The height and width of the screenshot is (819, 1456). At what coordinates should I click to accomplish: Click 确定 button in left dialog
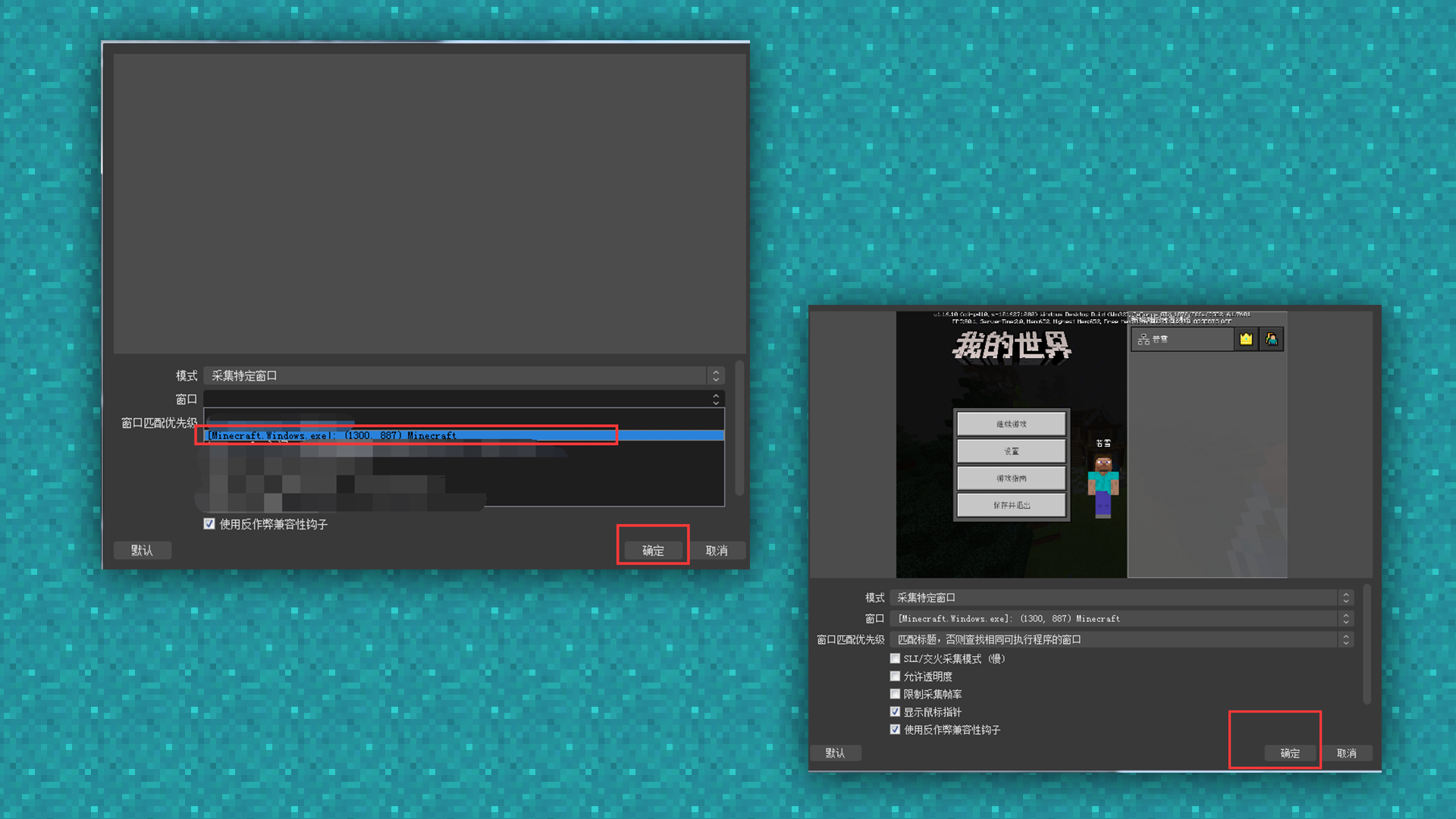[x=653, y=551]
